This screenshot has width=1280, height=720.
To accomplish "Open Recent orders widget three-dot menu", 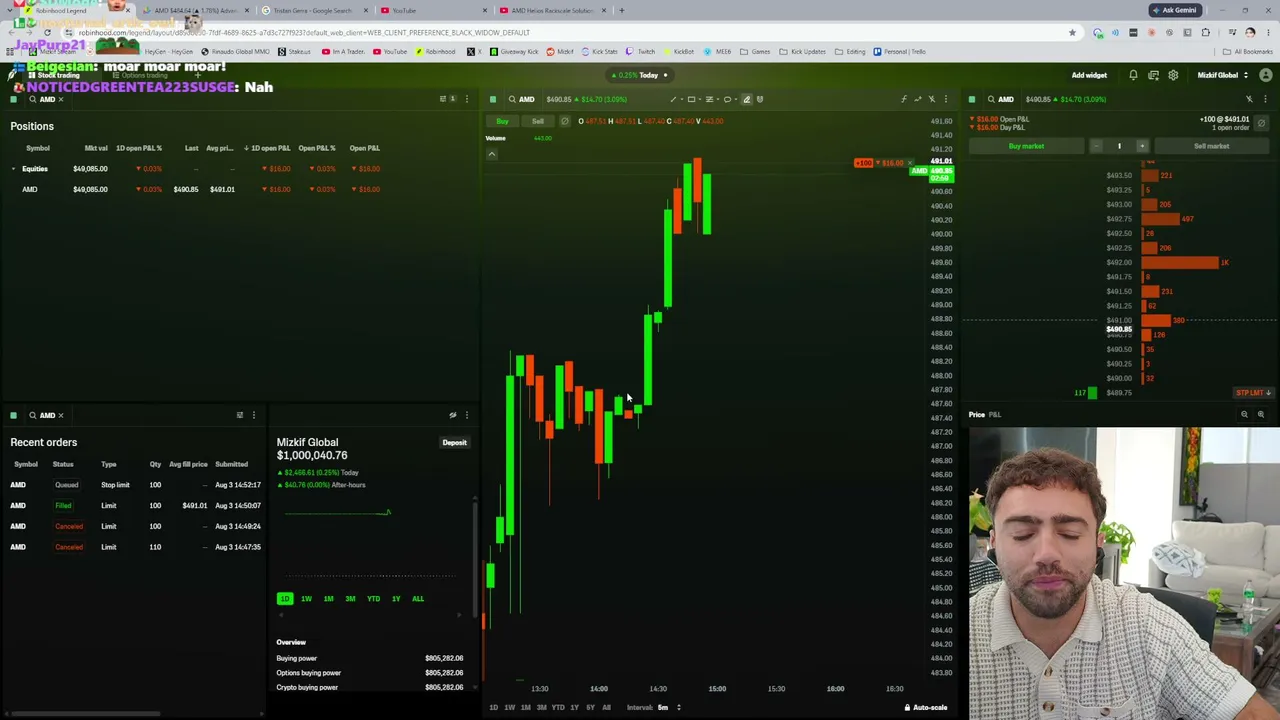I will [253, 415].
